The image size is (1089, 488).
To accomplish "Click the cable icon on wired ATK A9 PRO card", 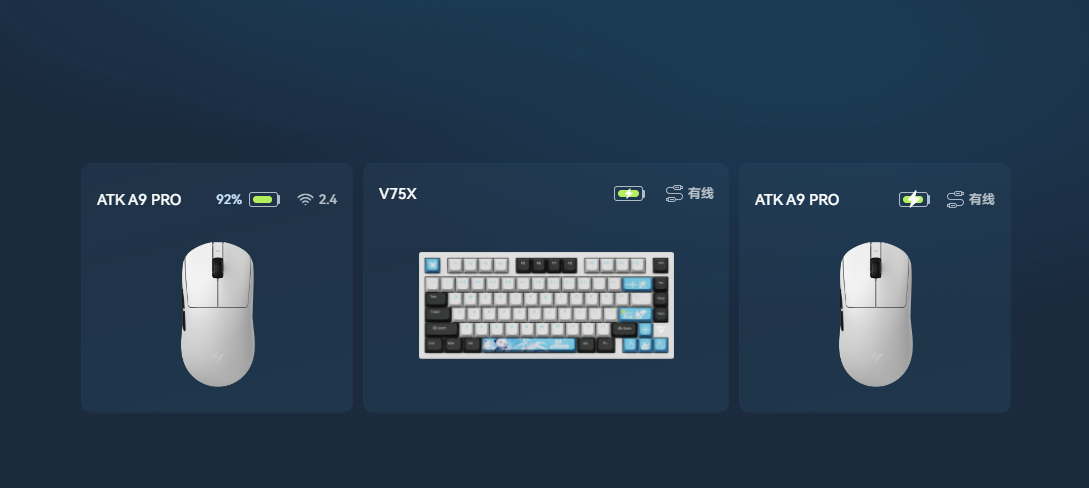I will [x=955, y=199].
